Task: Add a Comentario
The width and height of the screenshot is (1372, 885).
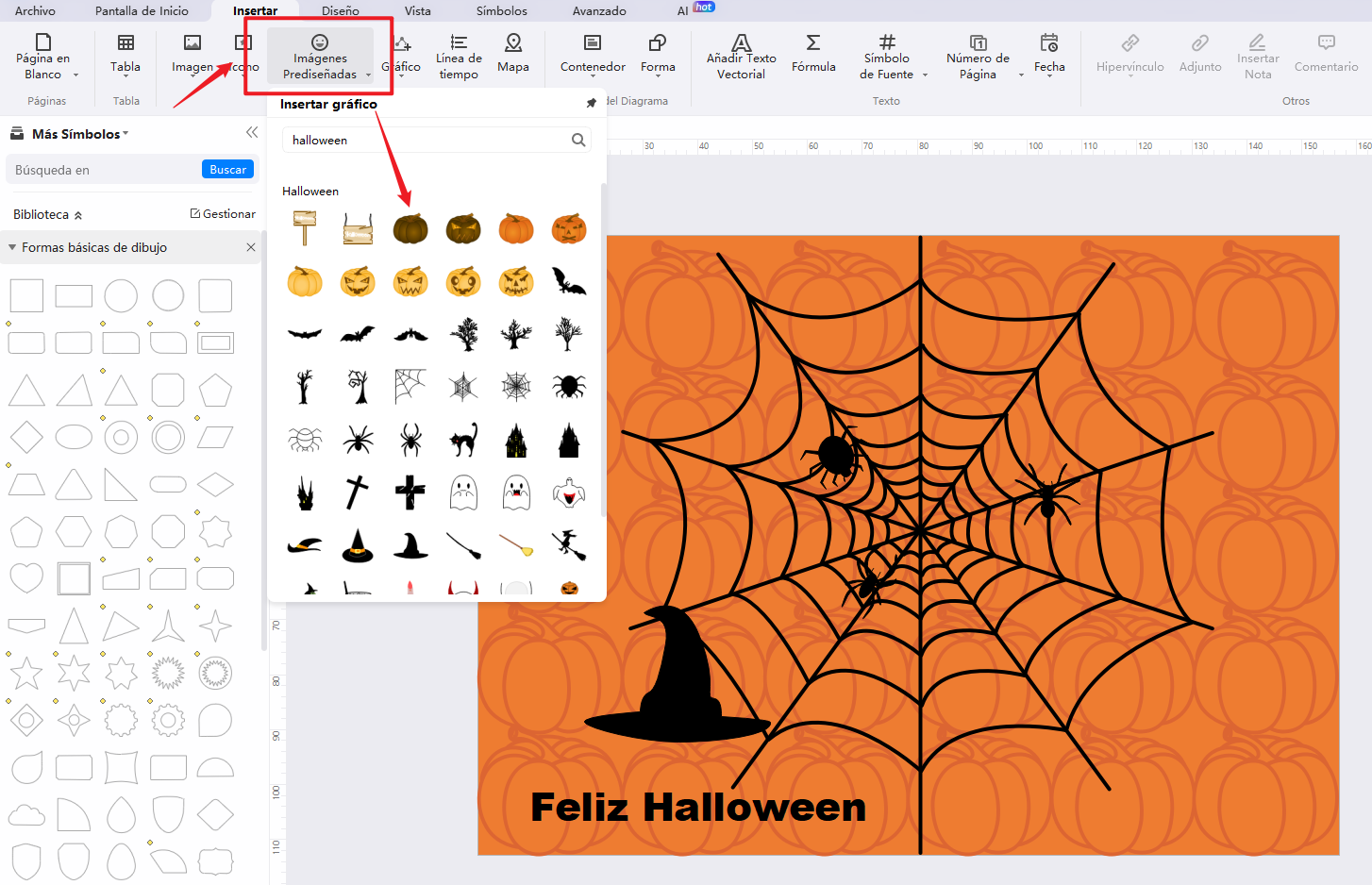Action: (x=1326, y=57)
